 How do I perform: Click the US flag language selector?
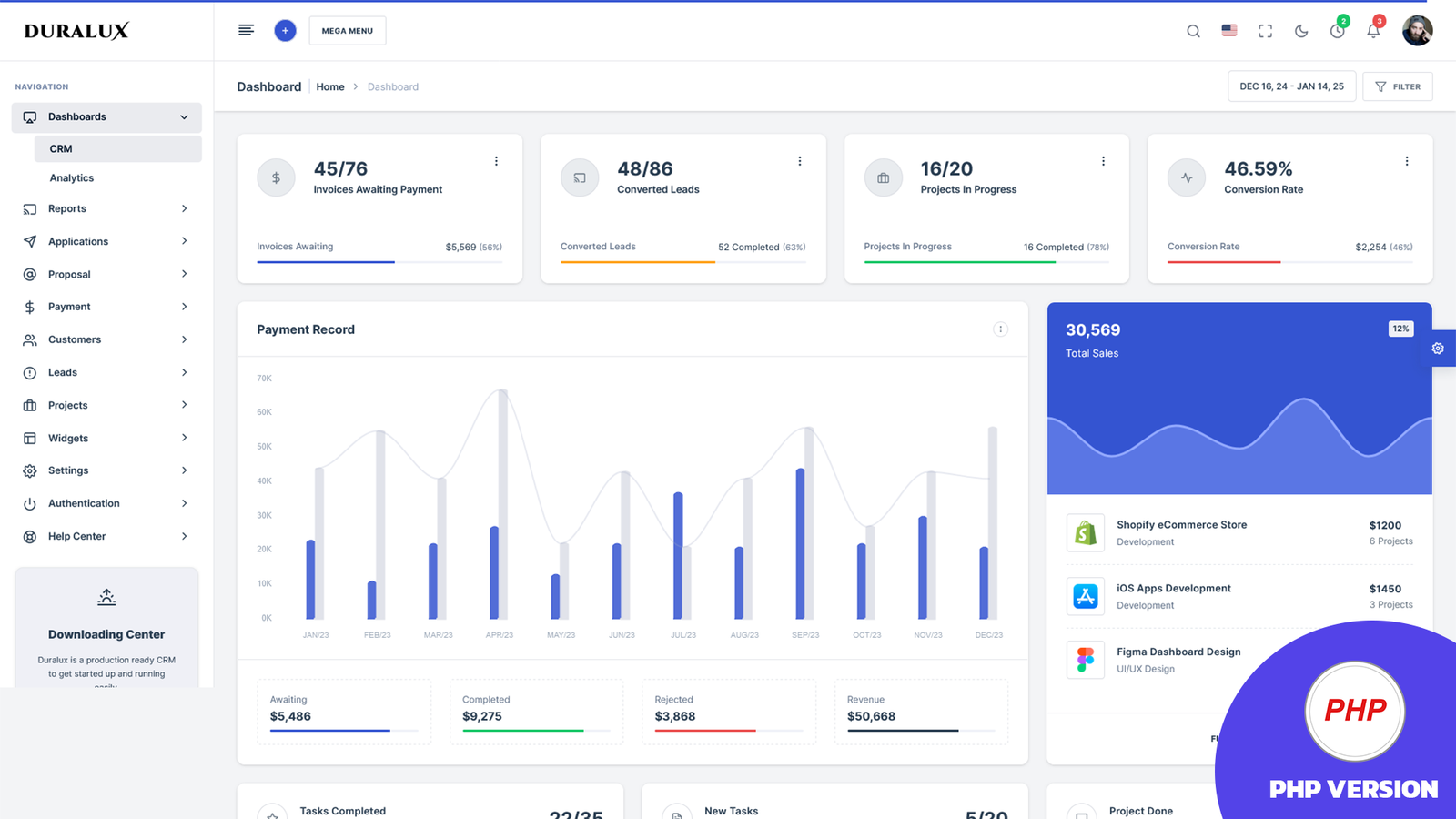tap(1228, 30)
